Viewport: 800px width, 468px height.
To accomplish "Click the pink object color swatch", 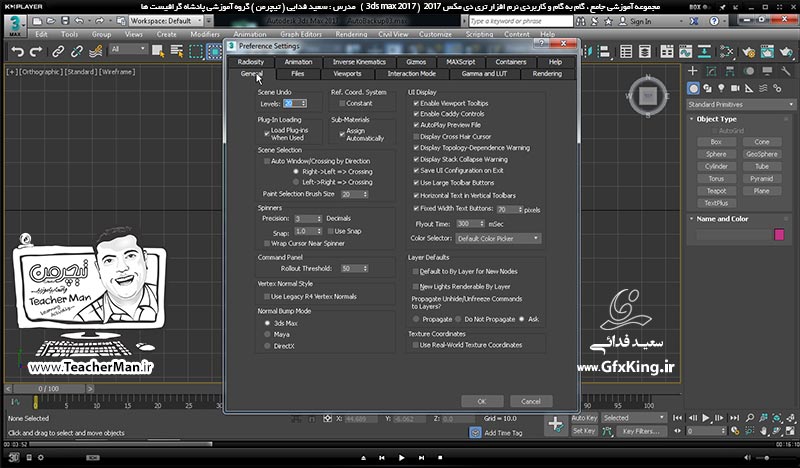I will pyautogui.click(x=779, y=235).
